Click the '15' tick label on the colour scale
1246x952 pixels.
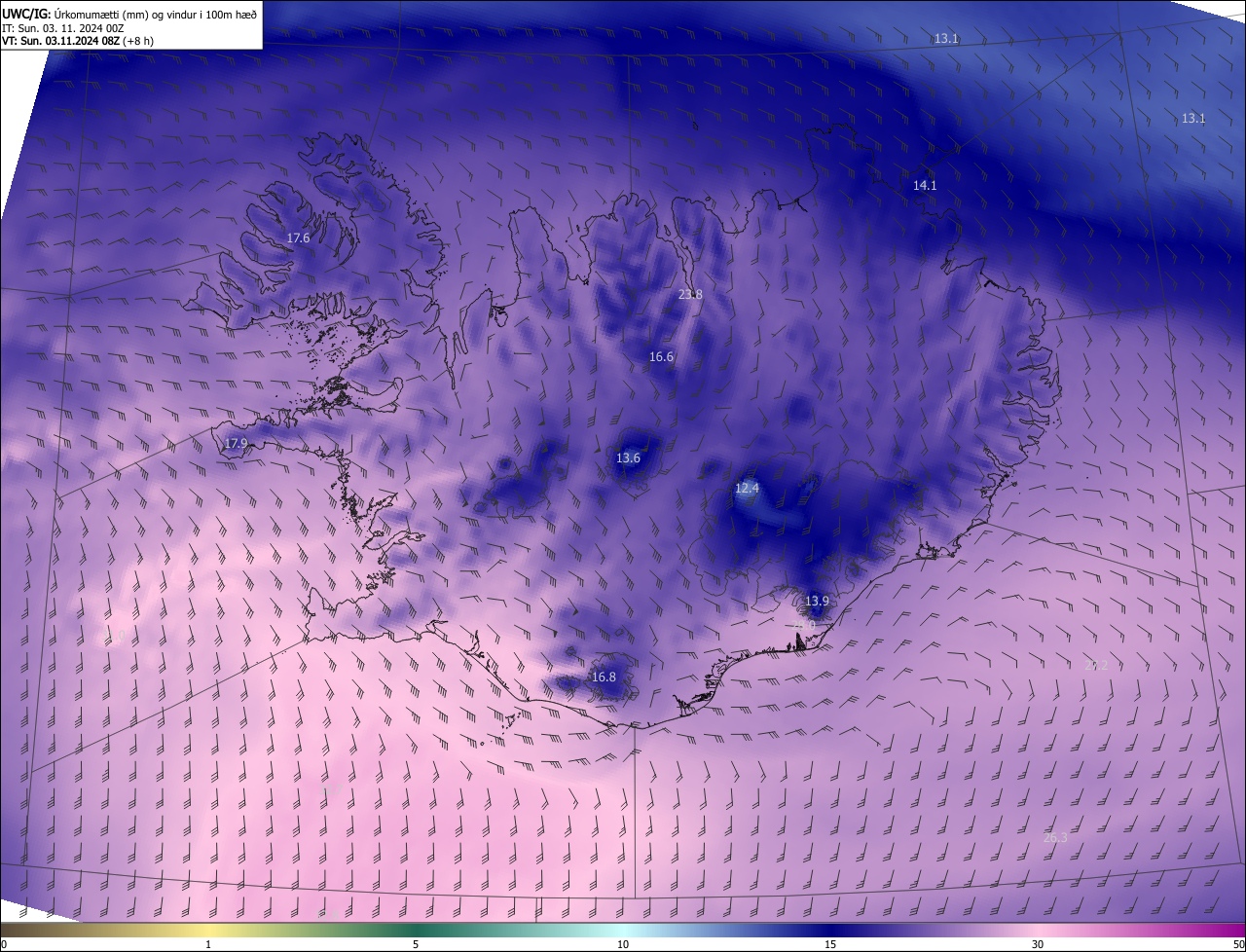pos(830,944)
